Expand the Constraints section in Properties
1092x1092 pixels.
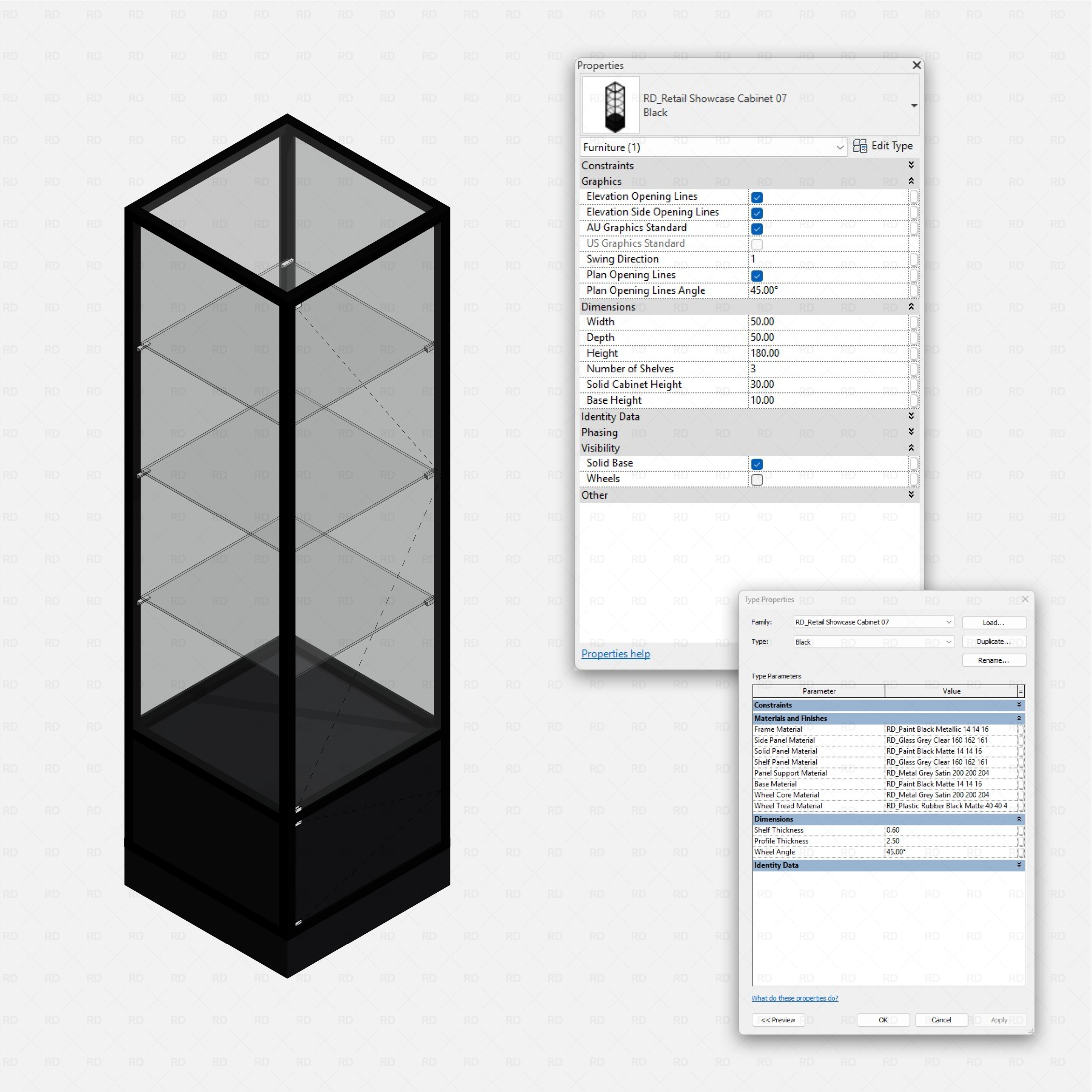(911, 165)
